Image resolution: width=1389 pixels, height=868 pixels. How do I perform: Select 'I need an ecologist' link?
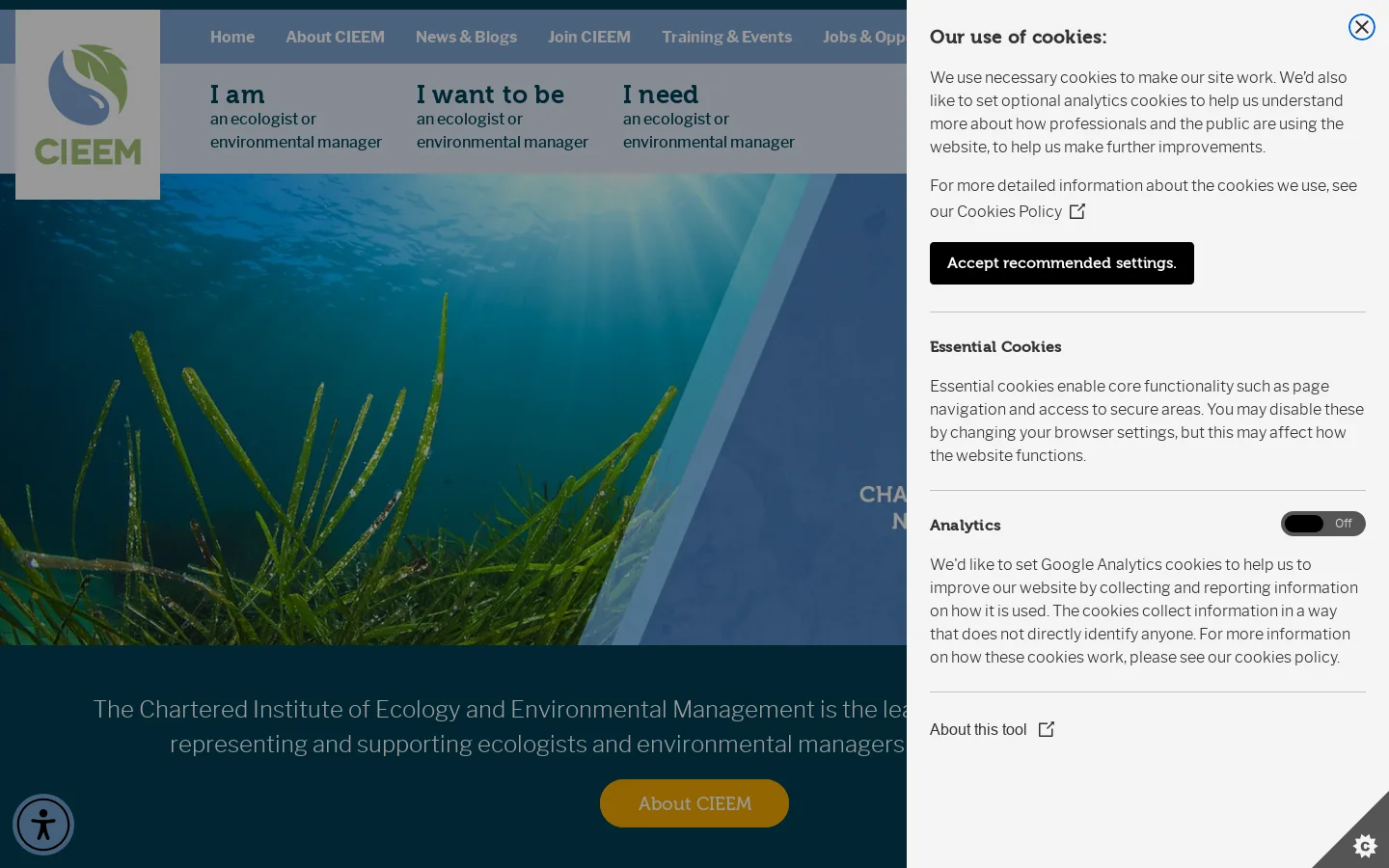[708, 118]
